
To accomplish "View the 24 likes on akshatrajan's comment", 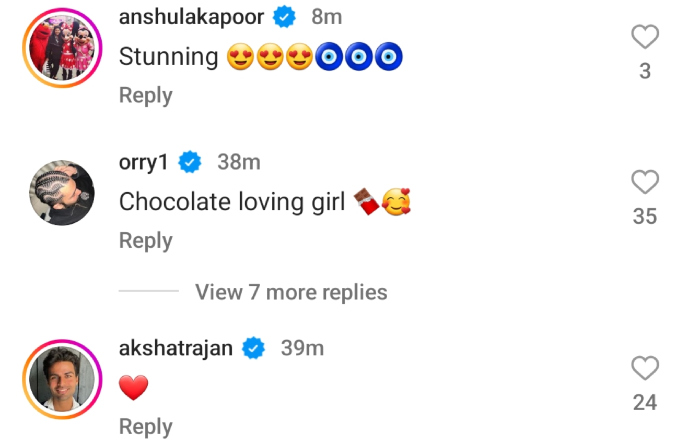I will coord(645,403).
